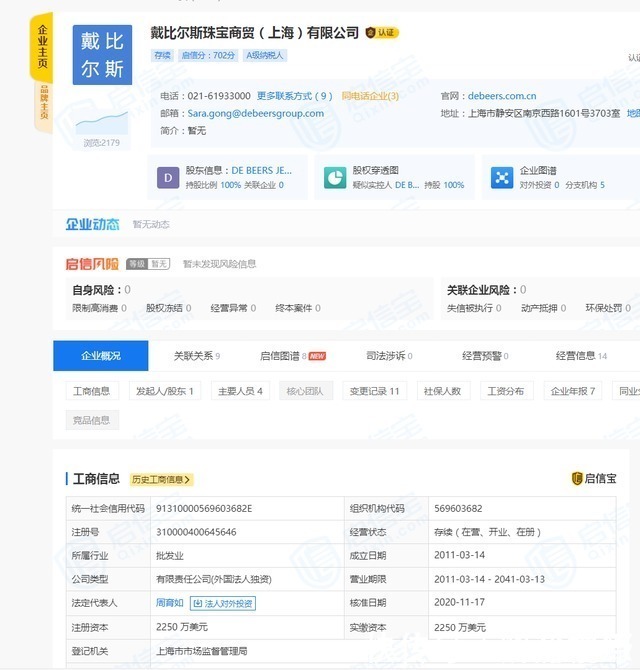Click 环保处罚 0 risk item
This screenshot has height=670, width=640.
608,308
